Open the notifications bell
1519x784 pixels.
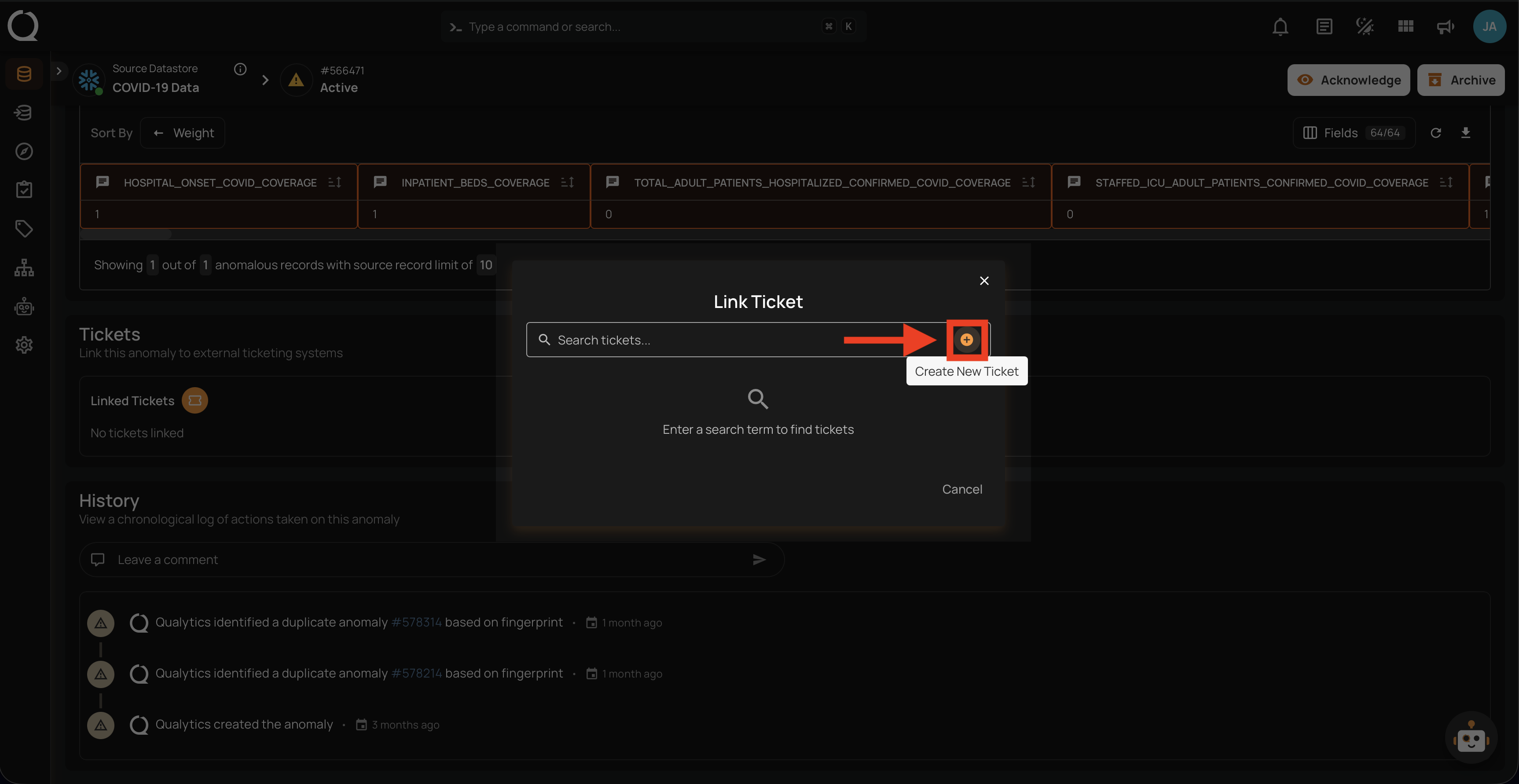[1280, 26]
